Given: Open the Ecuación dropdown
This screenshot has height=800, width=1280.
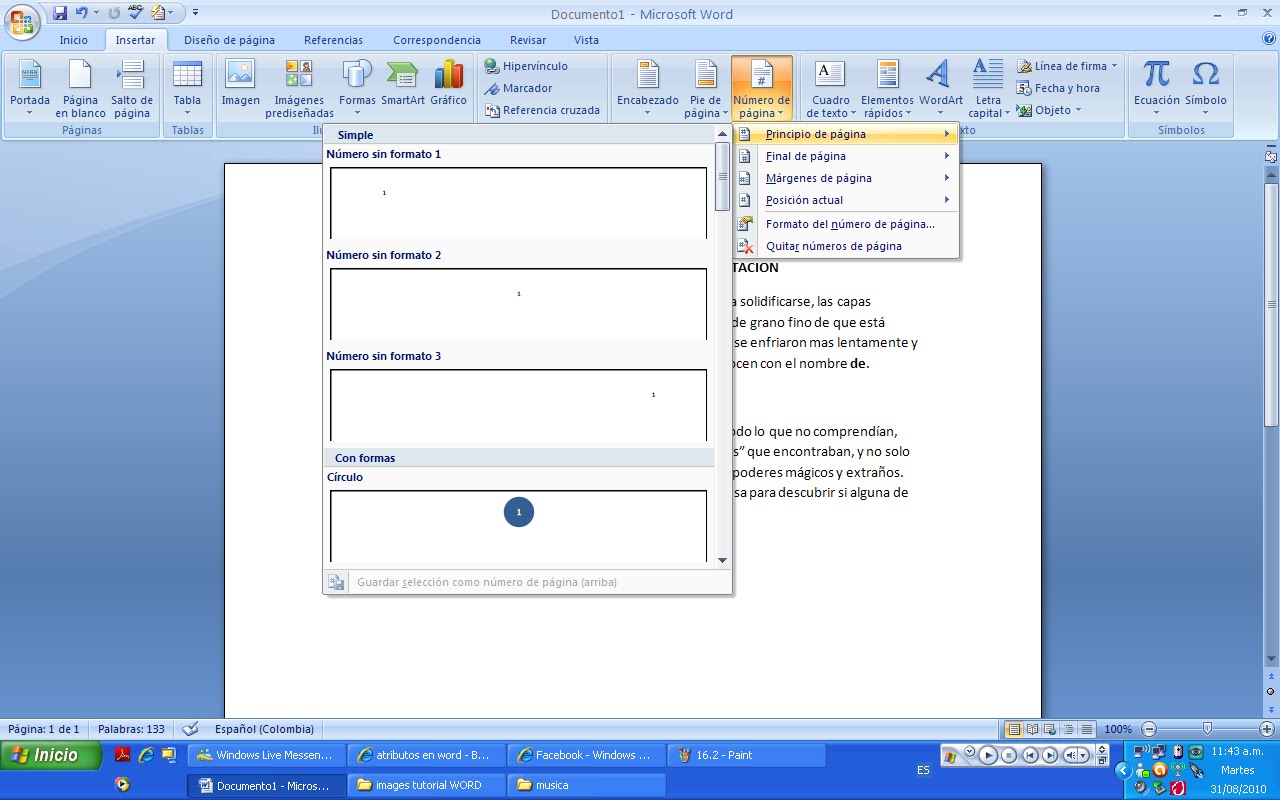Looking at the screenshot, I should tap(1157, 88).
